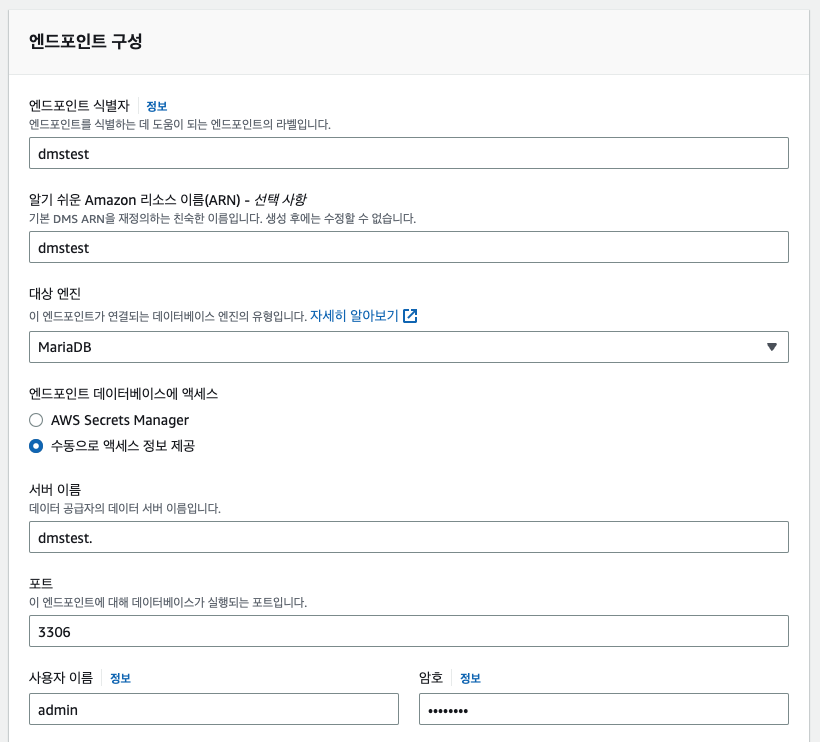Viewport: 820px width, 742px height.
Task: Click the 사용자 이름 field showing admin
Action: pyautogui.click(x=214, y=709)
